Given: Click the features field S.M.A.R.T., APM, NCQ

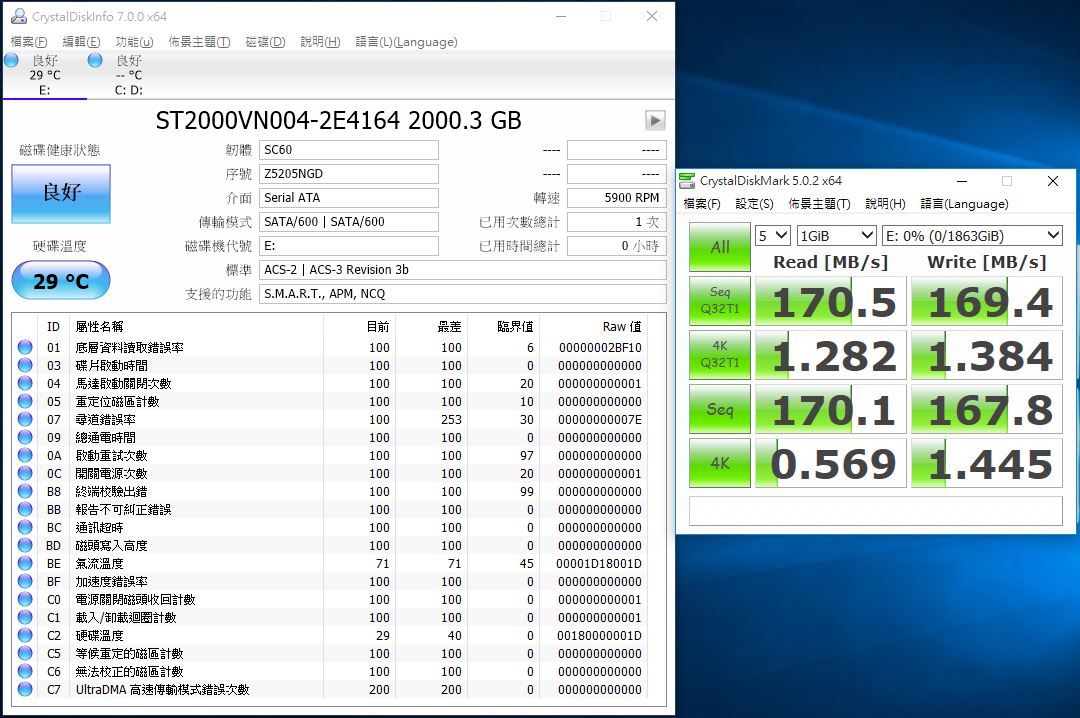Looking at the screenshot, I should 463,294.
